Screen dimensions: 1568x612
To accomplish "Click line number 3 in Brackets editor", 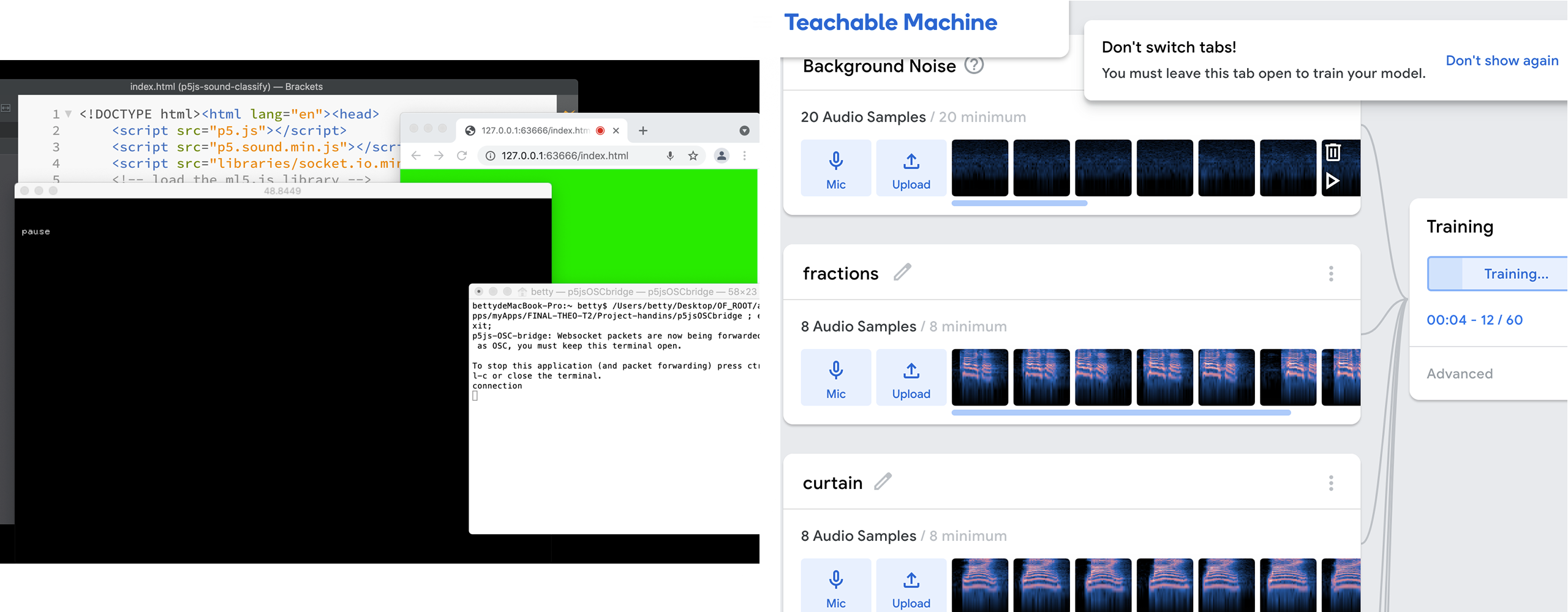I will (56, 147).
